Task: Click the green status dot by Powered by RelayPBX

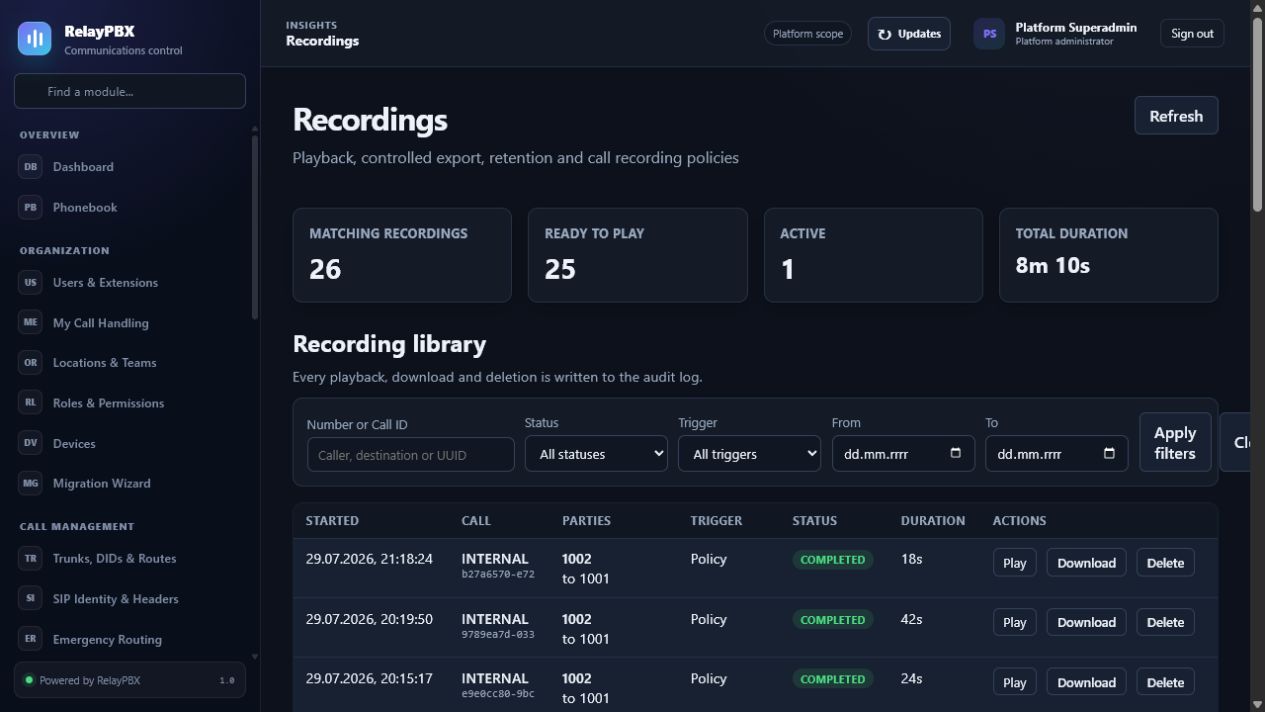Action: (x=29, y=680)
